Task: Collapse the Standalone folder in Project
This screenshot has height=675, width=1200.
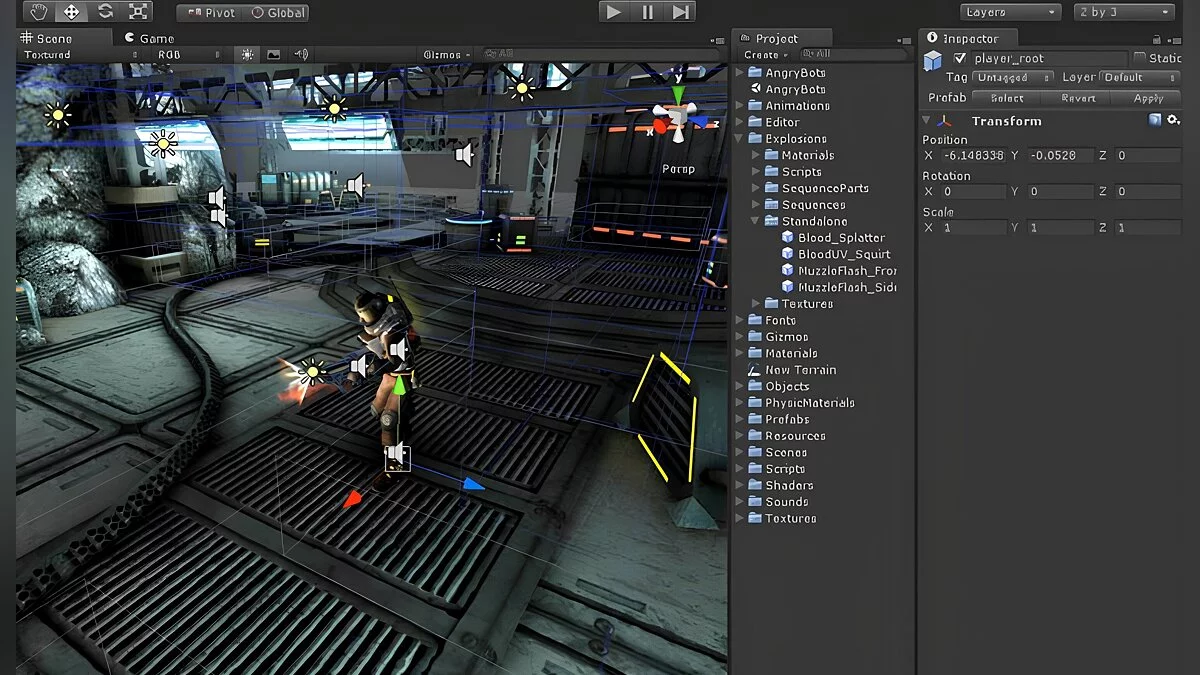Action: click(756, 221)
